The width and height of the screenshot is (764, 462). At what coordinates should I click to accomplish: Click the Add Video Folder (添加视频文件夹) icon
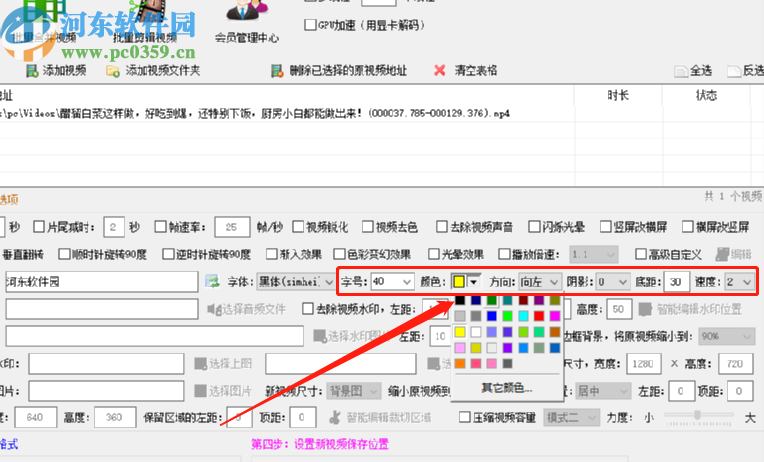pos(113,71)
